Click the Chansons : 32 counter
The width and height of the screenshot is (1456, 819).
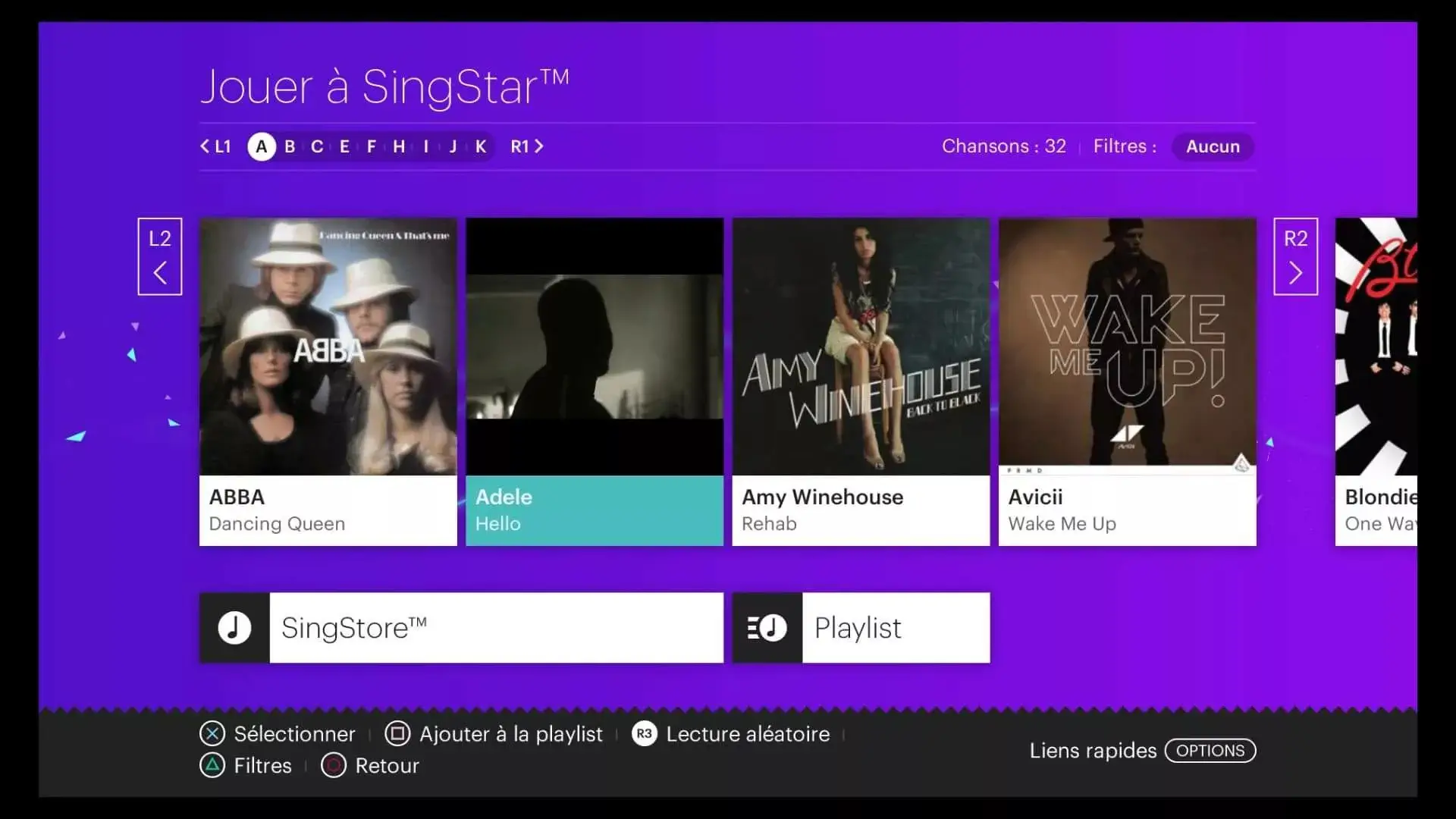point(1004,146)
